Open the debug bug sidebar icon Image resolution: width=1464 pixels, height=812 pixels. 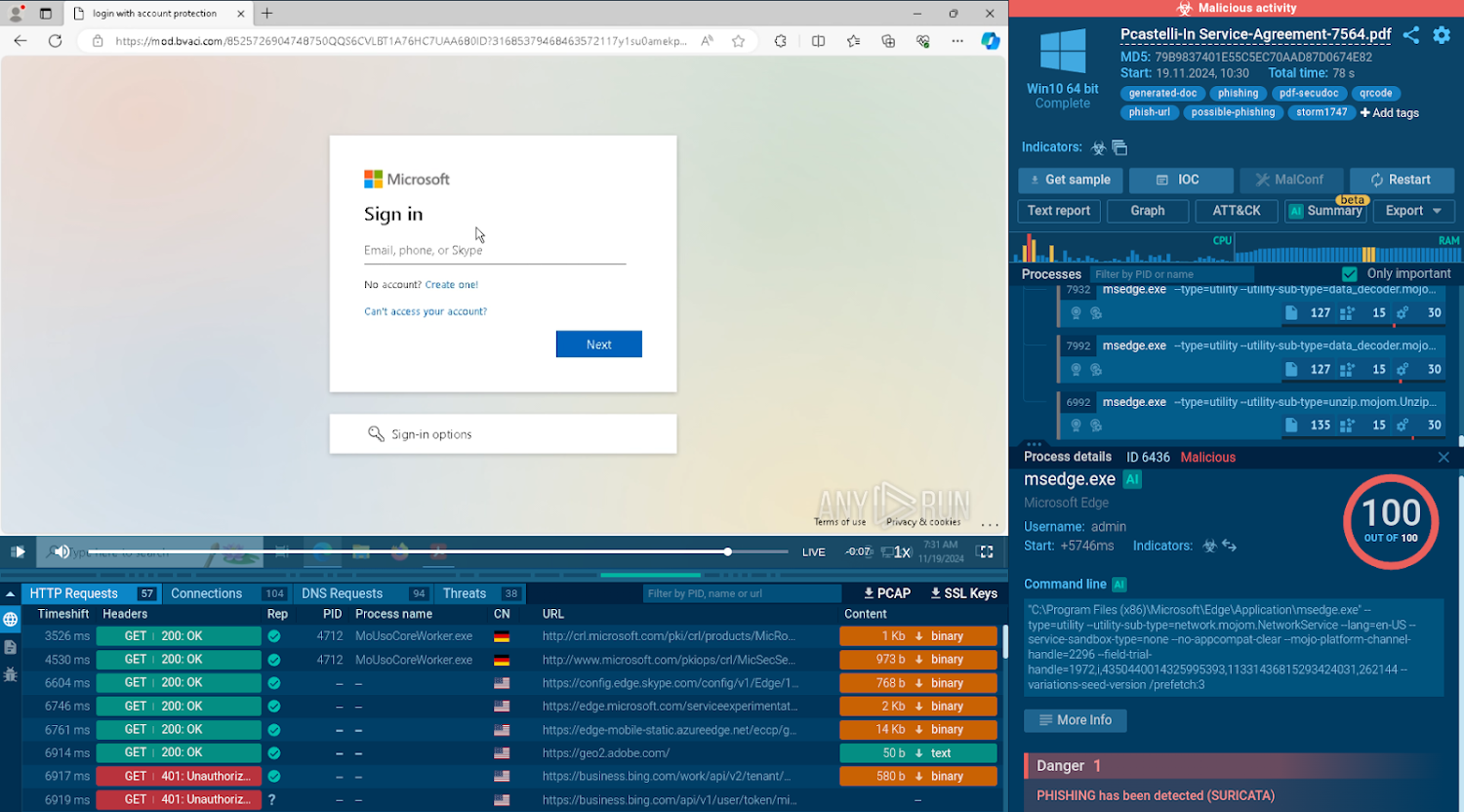[x=11, y=674]
